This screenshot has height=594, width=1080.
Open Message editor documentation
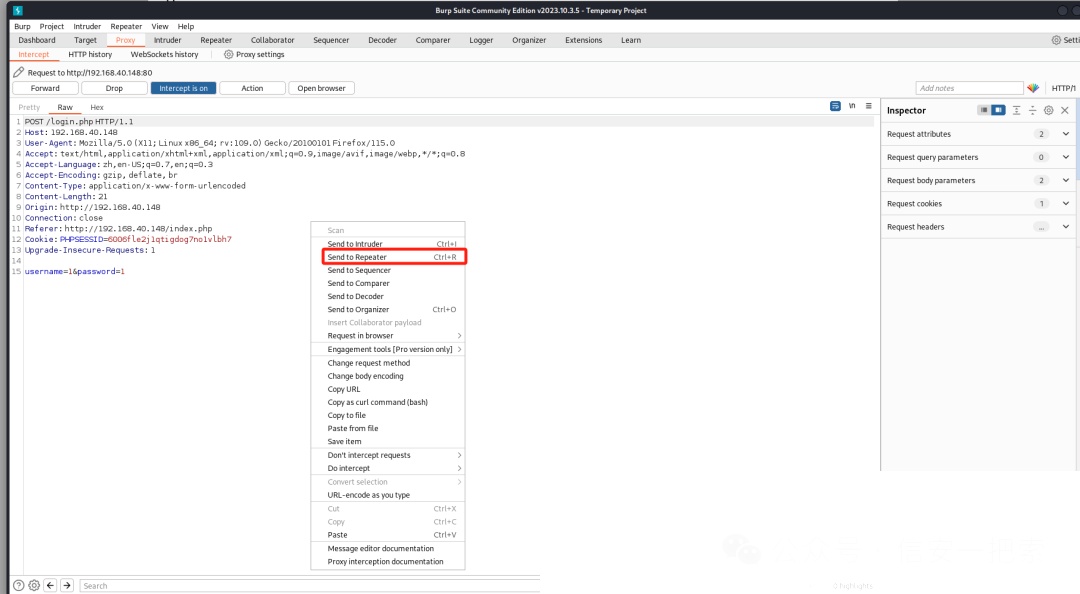388,549
